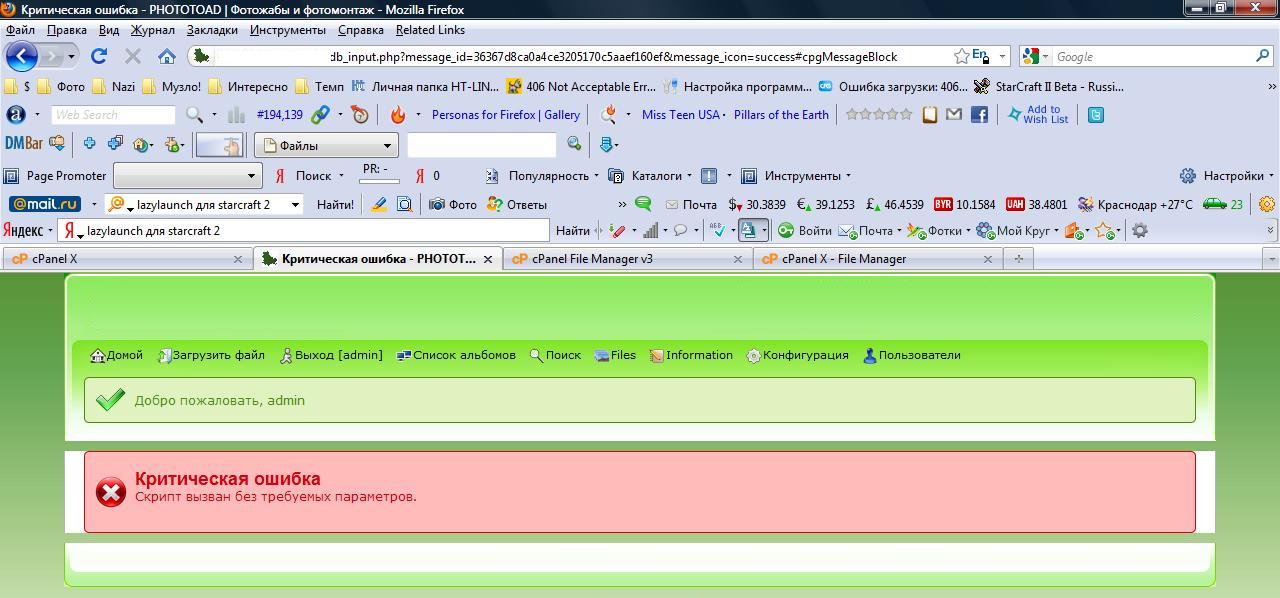Open the Закладки menu
Screen dimensions: 1280x598
pos(211,30)
